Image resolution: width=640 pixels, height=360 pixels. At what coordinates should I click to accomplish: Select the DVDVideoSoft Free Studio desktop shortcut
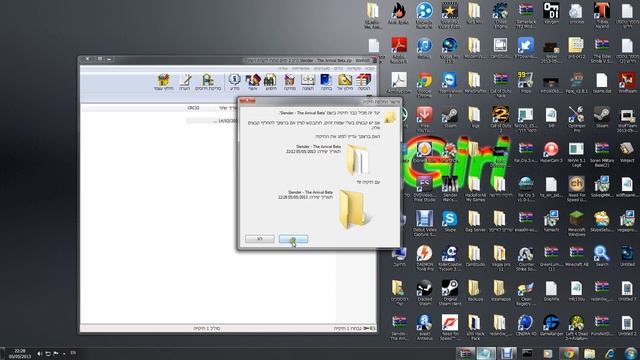pos(424,189)
